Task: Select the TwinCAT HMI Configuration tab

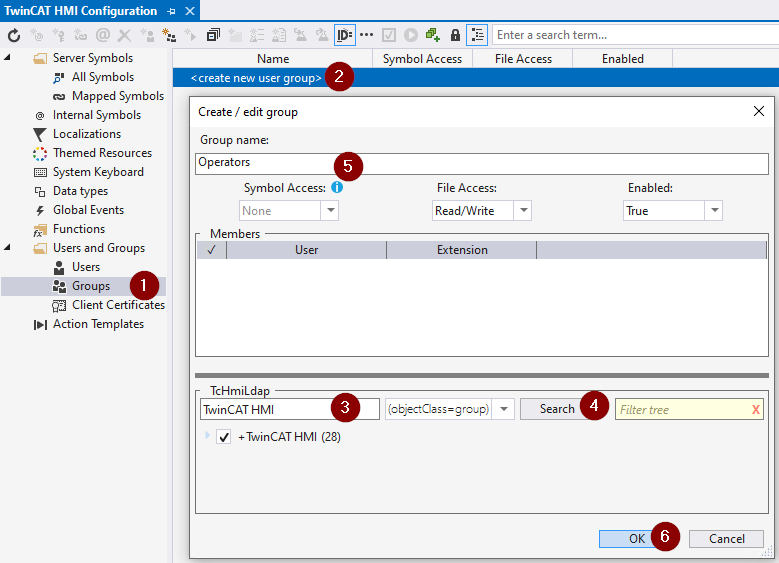Action: 80,11
